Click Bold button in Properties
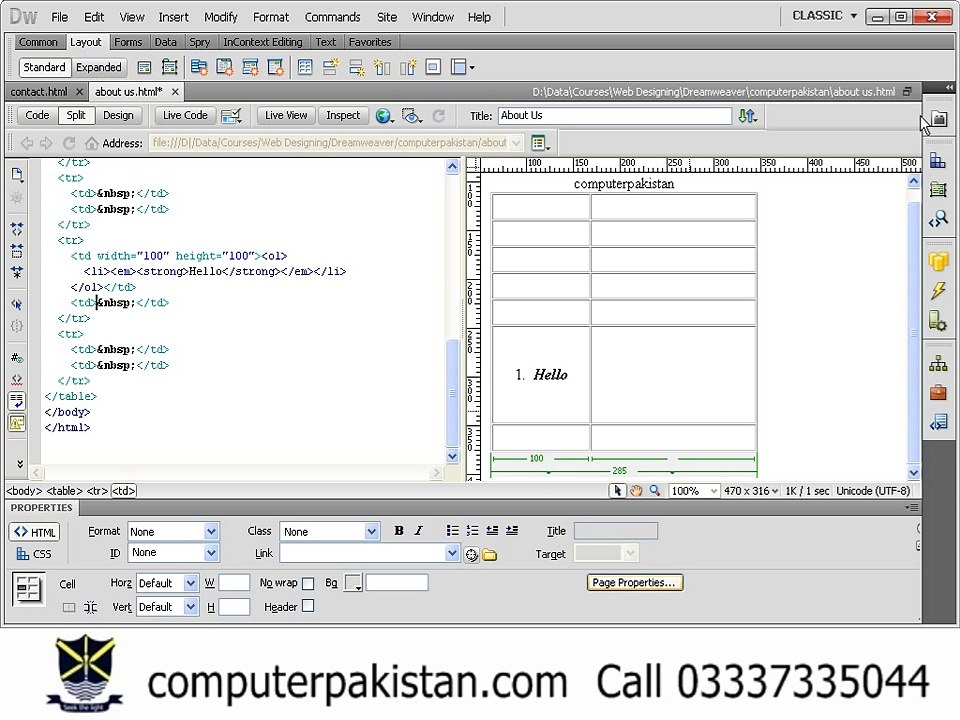The image size is (960, 720). coord(399,531)
